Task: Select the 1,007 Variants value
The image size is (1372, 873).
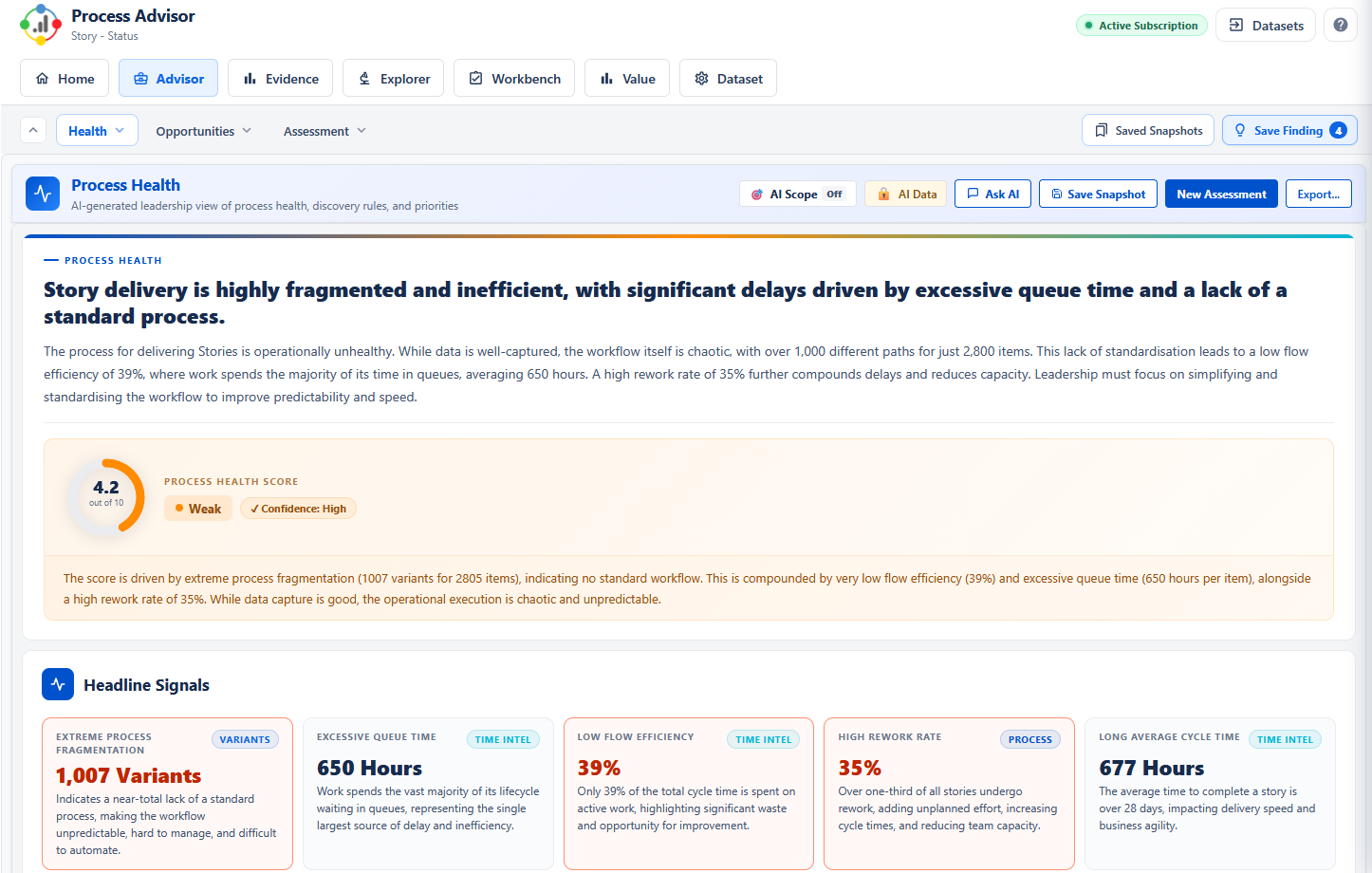Action: click(x=129, y=775)
